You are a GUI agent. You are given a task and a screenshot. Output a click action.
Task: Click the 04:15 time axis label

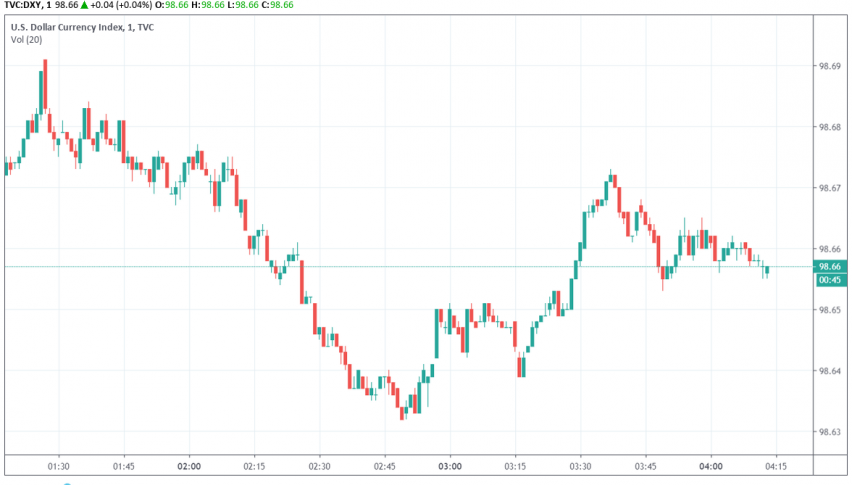coord(776,467)
